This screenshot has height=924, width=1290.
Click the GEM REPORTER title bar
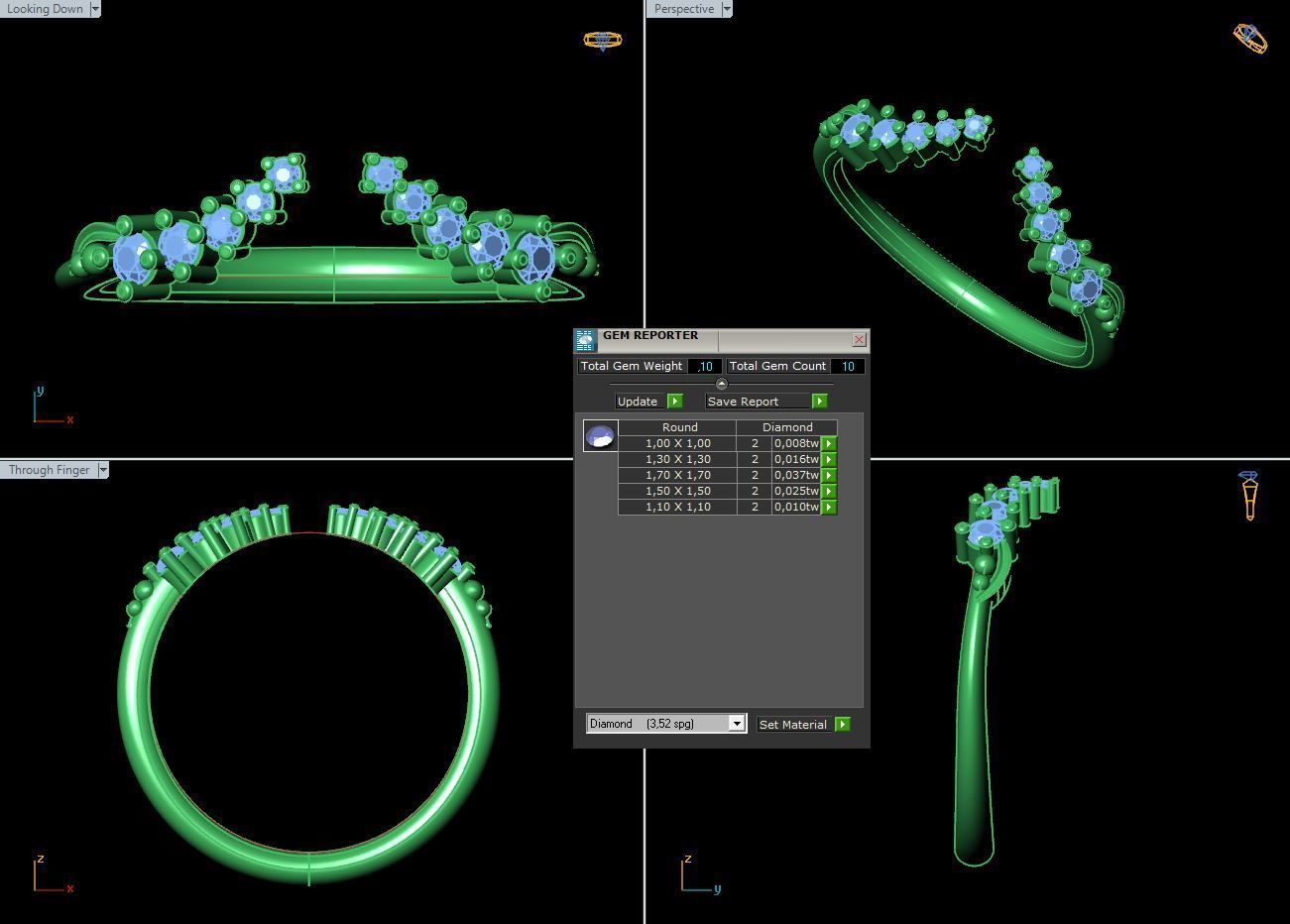pos(724,339)
